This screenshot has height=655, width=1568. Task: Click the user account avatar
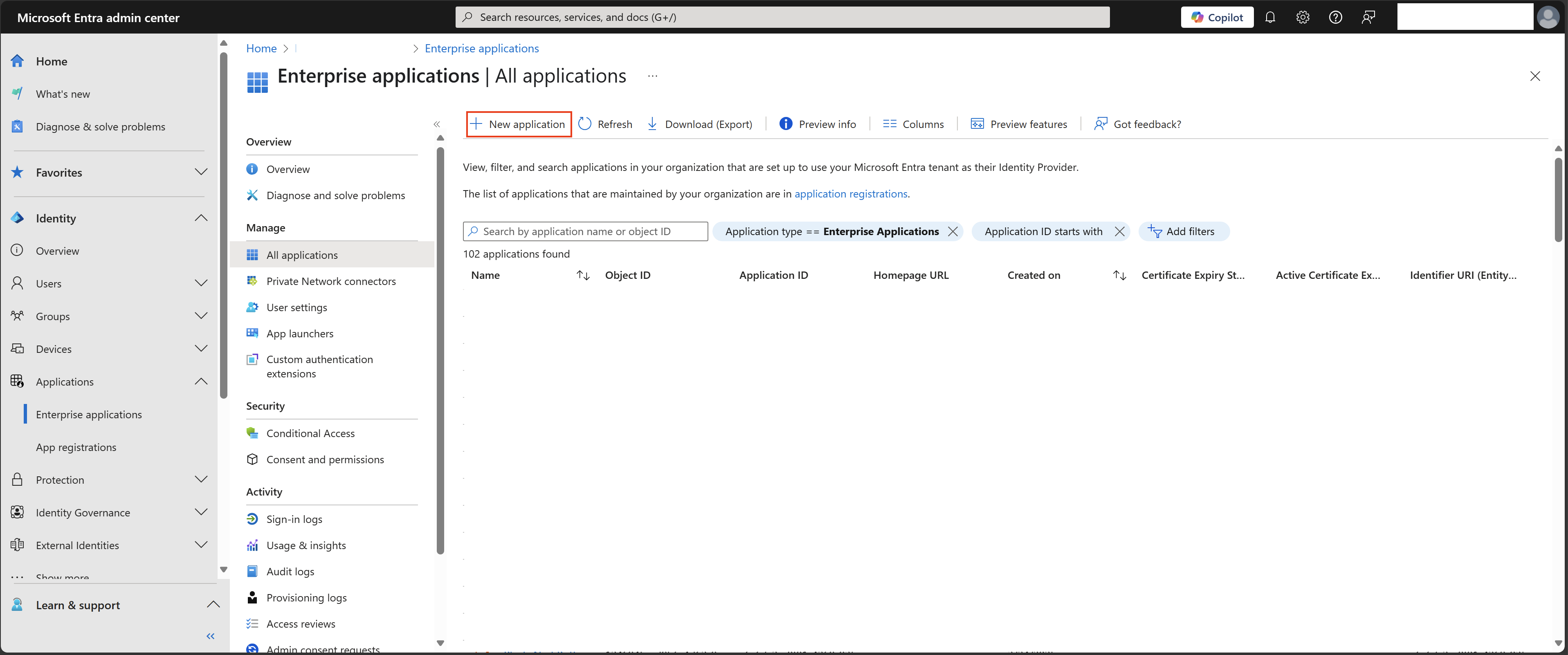(x=1548, y=17)
